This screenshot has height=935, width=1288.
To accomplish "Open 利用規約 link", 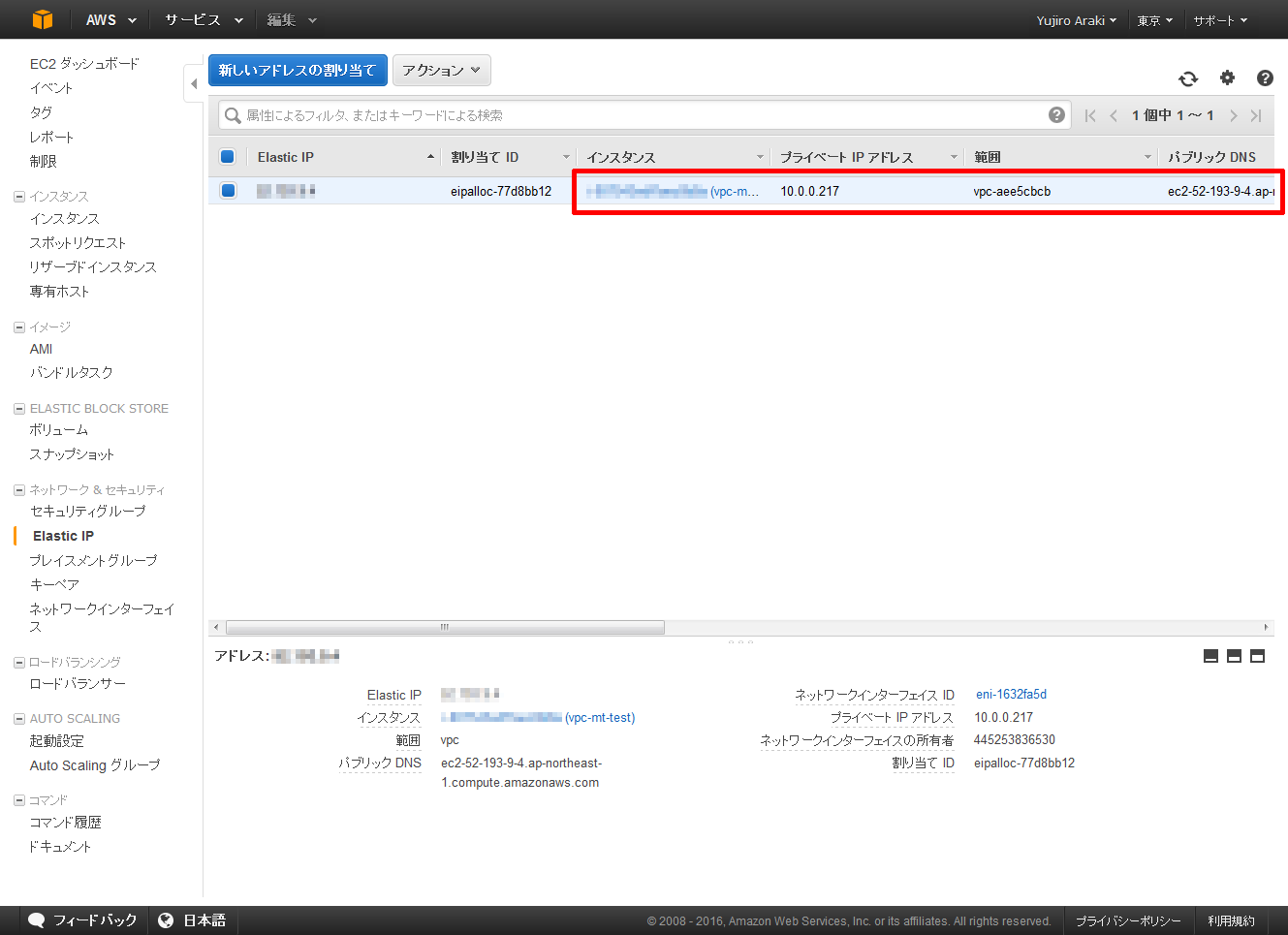I will tap(1231, 921).
